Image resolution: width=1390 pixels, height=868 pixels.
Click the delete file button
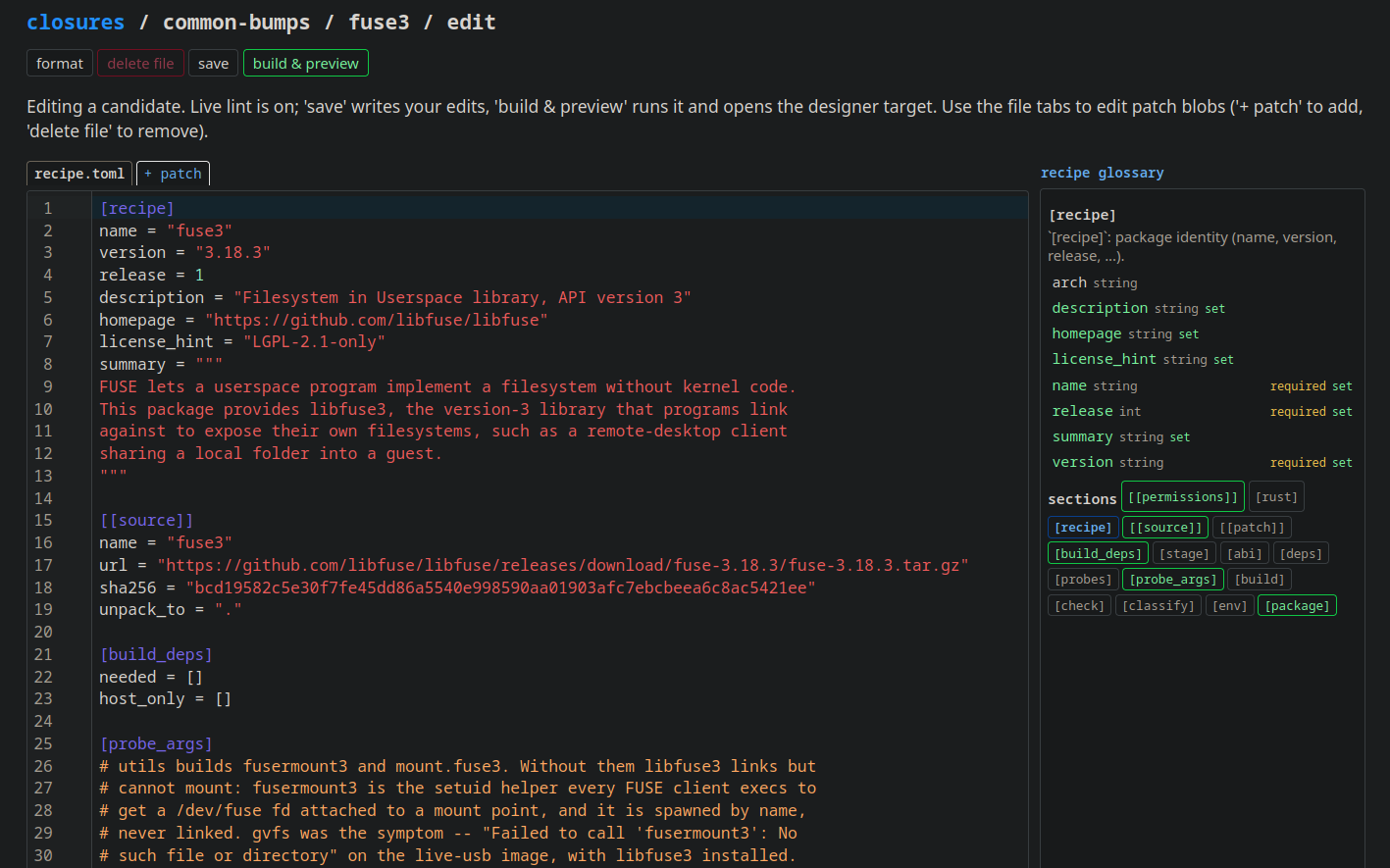pos(140,63)
